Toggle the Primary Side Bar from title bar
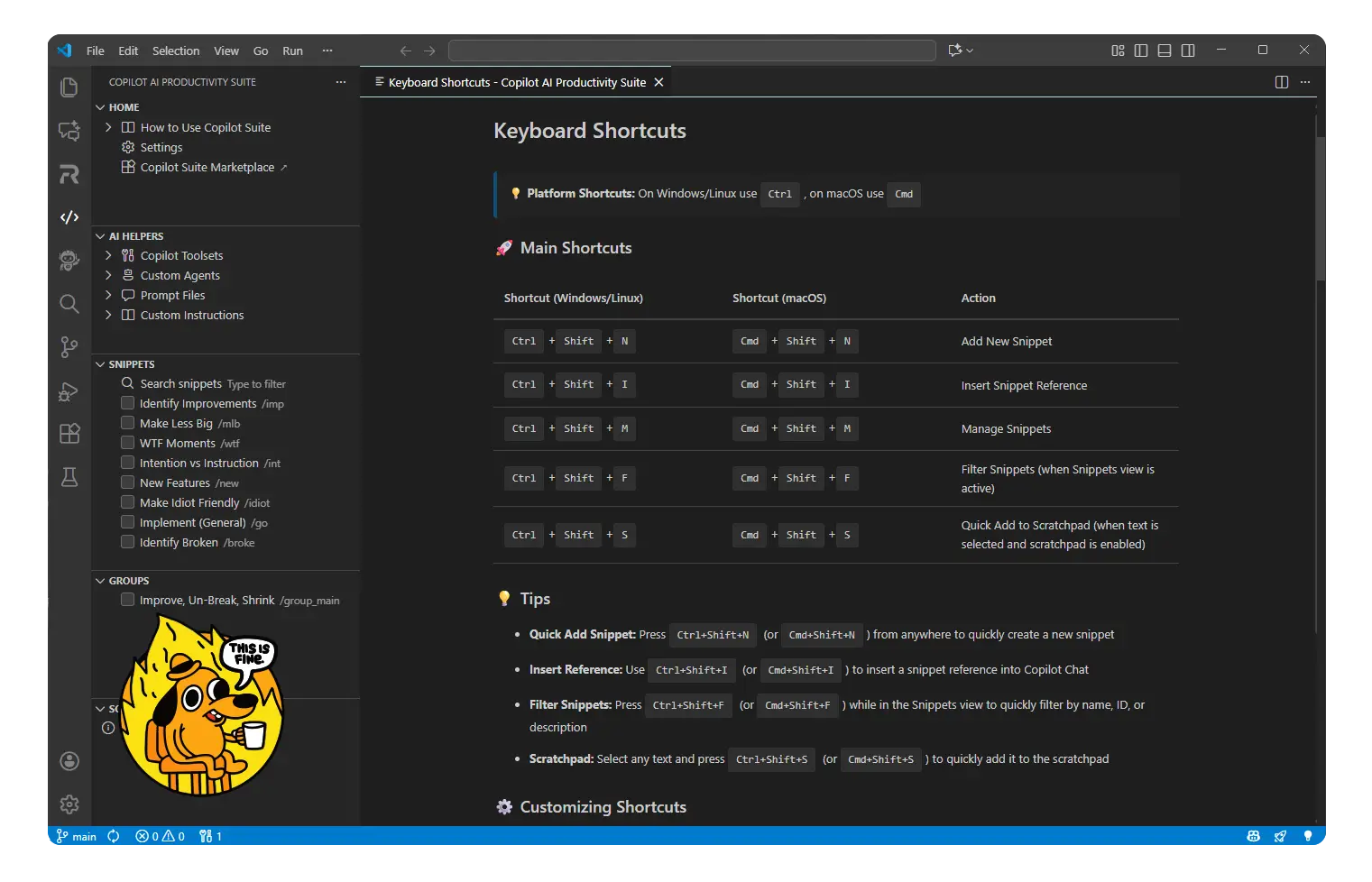 (1141, 51)
